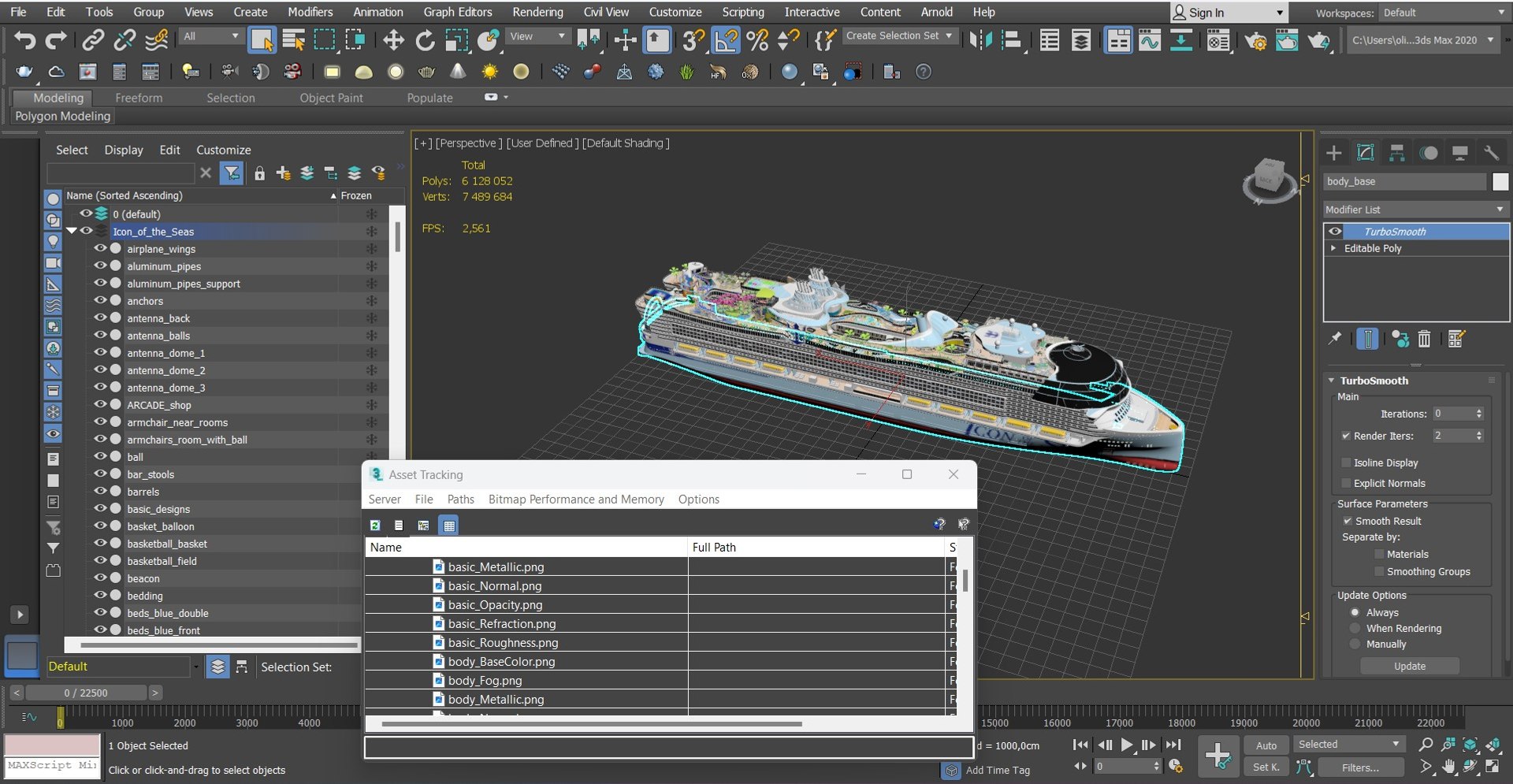Click the Sun light icon
This screenshot has width=1513, height=784.
click(490, 72)
